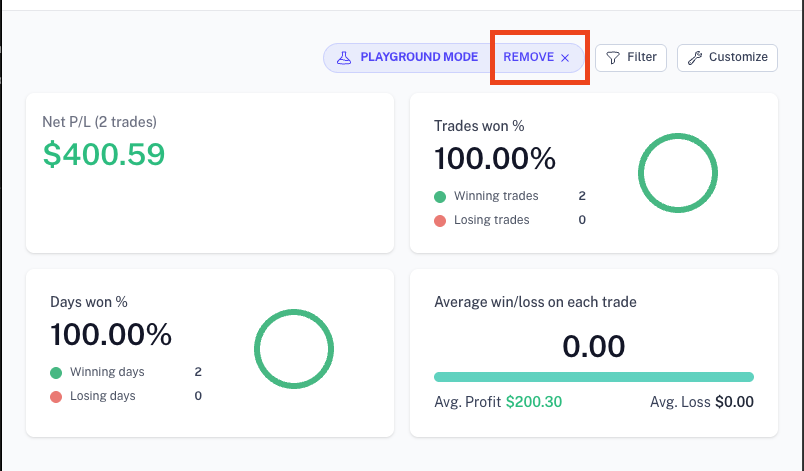Click the Losing trades label
Viewport: 804px width, 471px height.
(x=491, y=220)
